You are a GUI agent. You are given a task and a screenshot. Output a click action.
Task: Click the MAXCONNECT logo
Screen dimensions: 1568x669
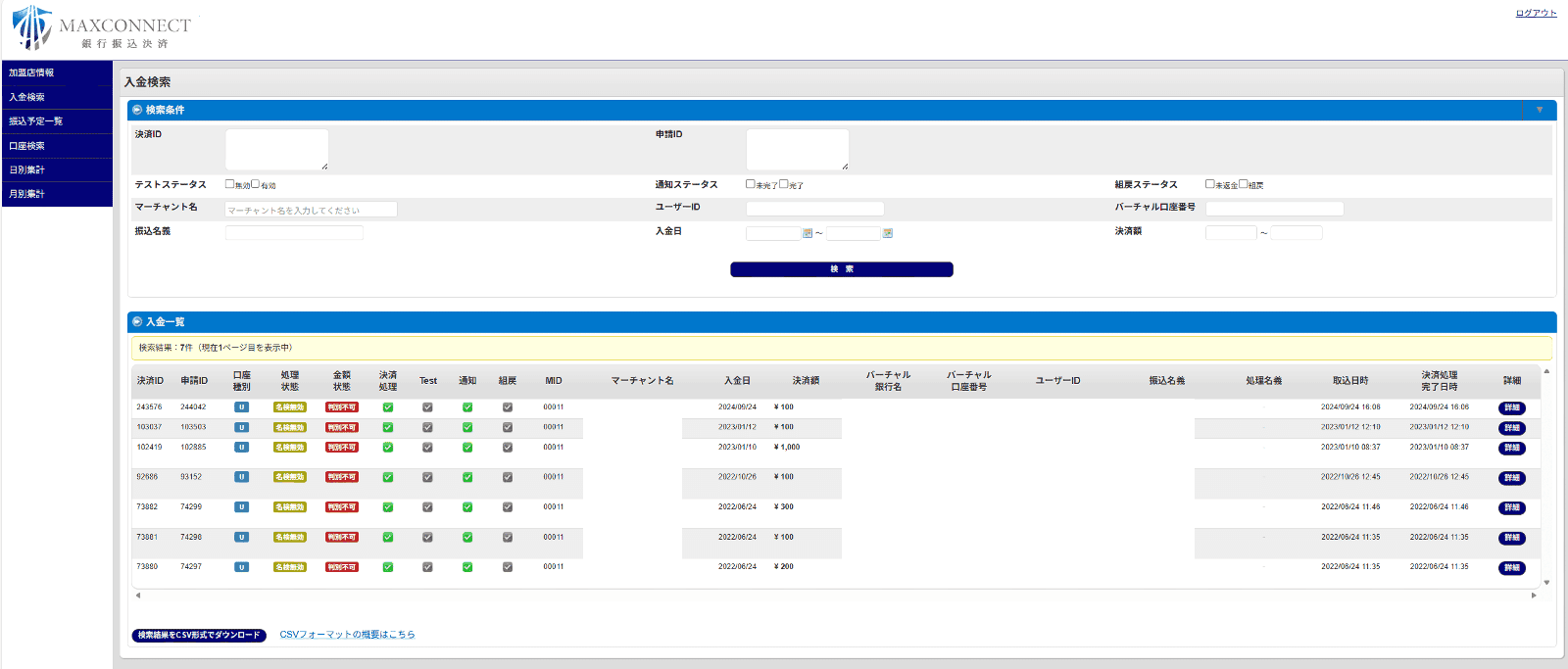coord(102,28)
